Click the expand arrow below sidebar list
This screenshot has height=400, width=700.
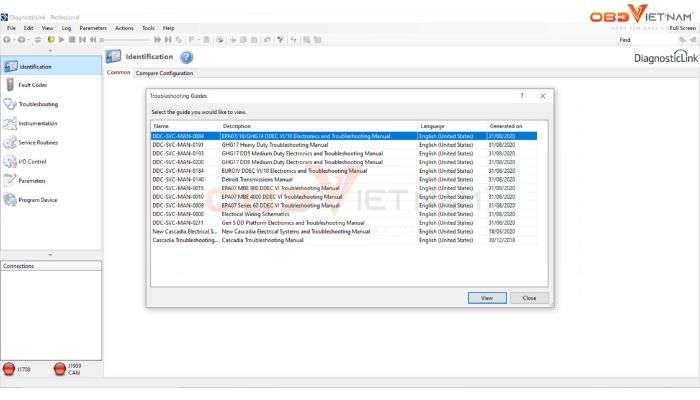tap(50, 254)
